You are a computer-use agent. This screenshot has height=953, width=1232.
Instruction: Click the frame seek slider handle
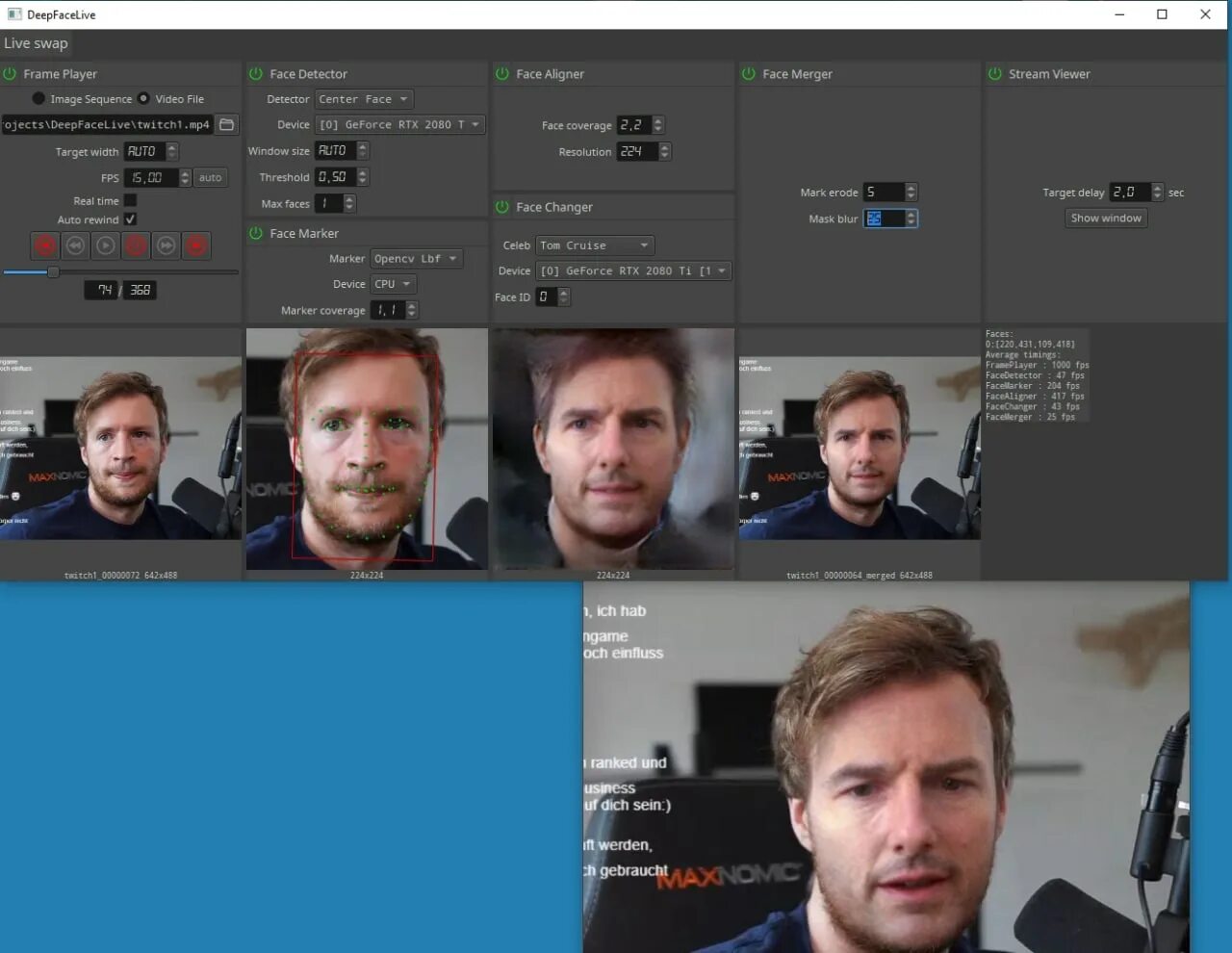pyautogui.click(x=54, y=272)
